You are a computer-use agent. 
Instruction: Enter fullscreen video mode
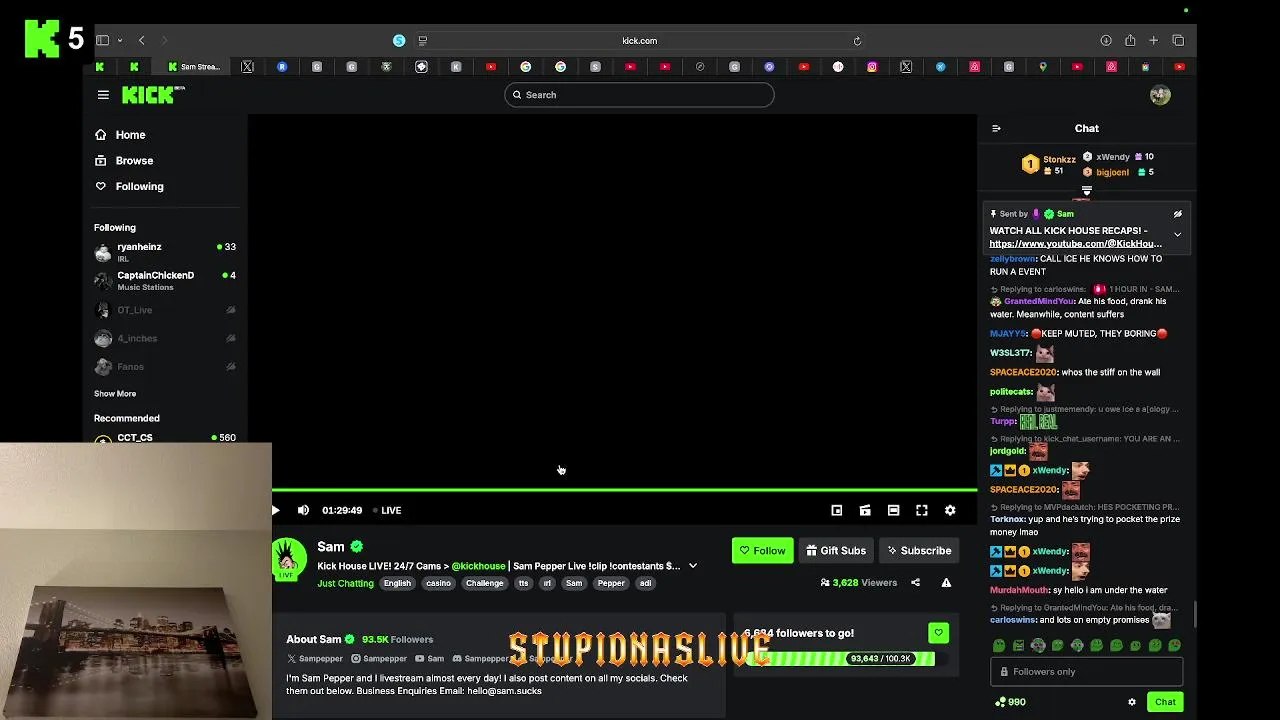tap(922, 510)
